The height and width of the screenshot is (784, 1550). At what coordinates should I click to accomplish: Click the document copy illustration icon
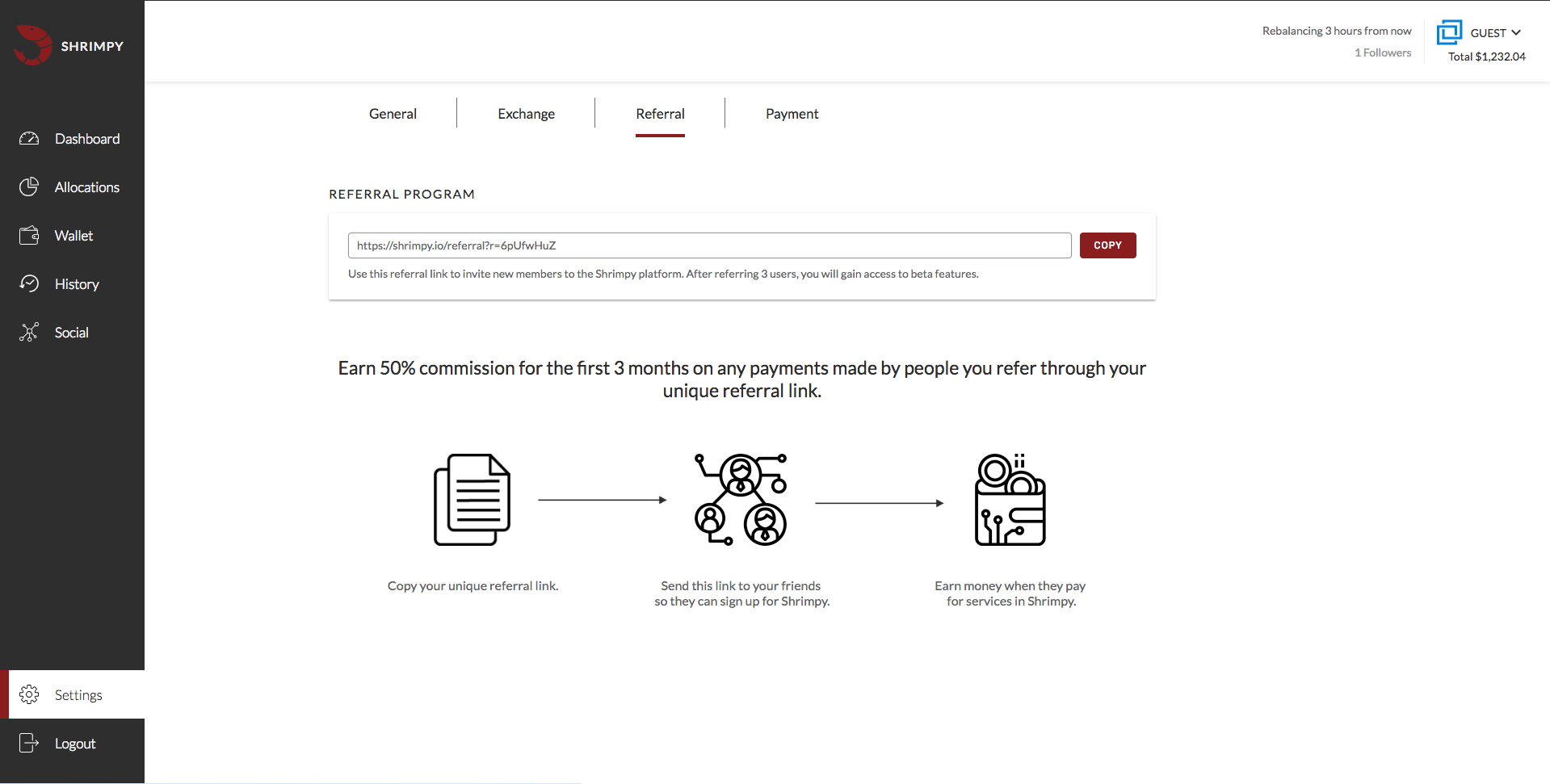tap(473, 500)
